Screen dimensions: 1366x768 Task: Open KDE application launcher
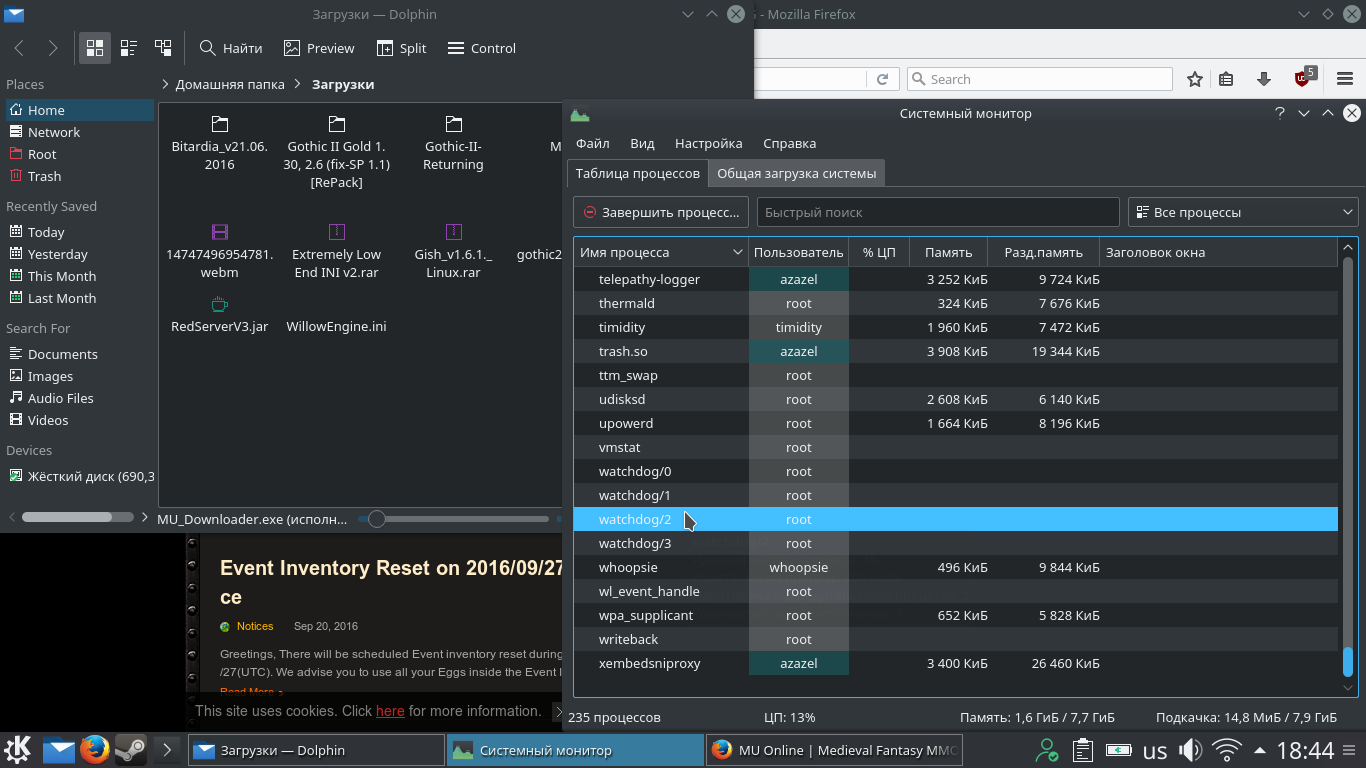18,749
